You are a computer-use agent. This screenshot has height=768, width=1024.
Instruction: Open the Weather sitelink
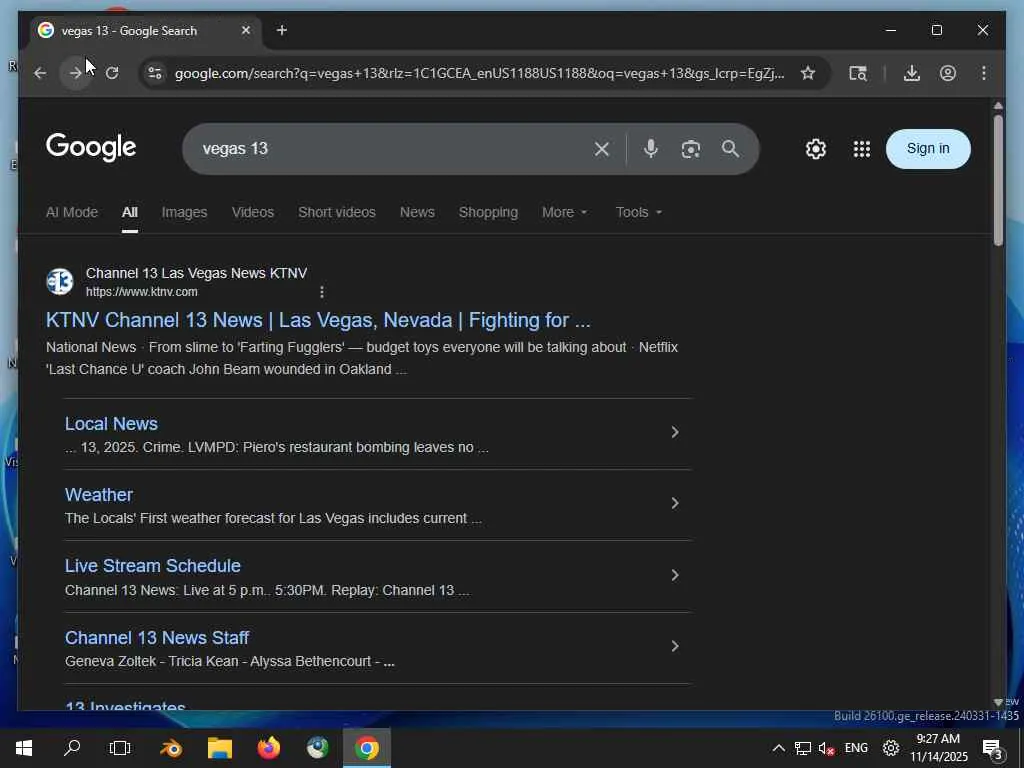99,495
